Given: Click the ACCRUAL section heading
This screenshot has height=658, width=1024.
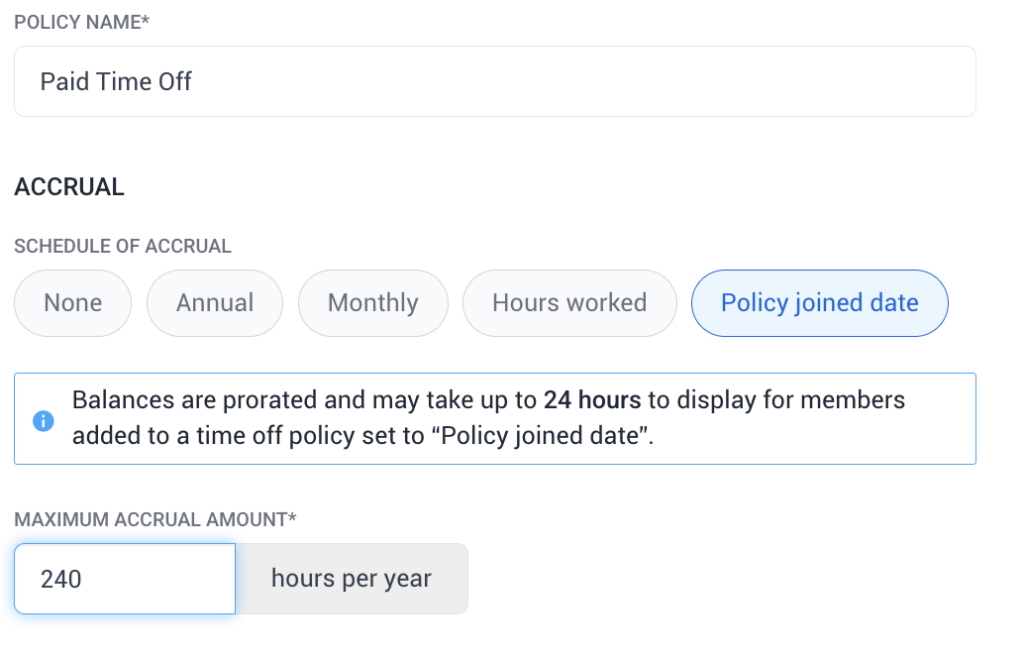Looking at the screenshot, I should tap(69, 187).
